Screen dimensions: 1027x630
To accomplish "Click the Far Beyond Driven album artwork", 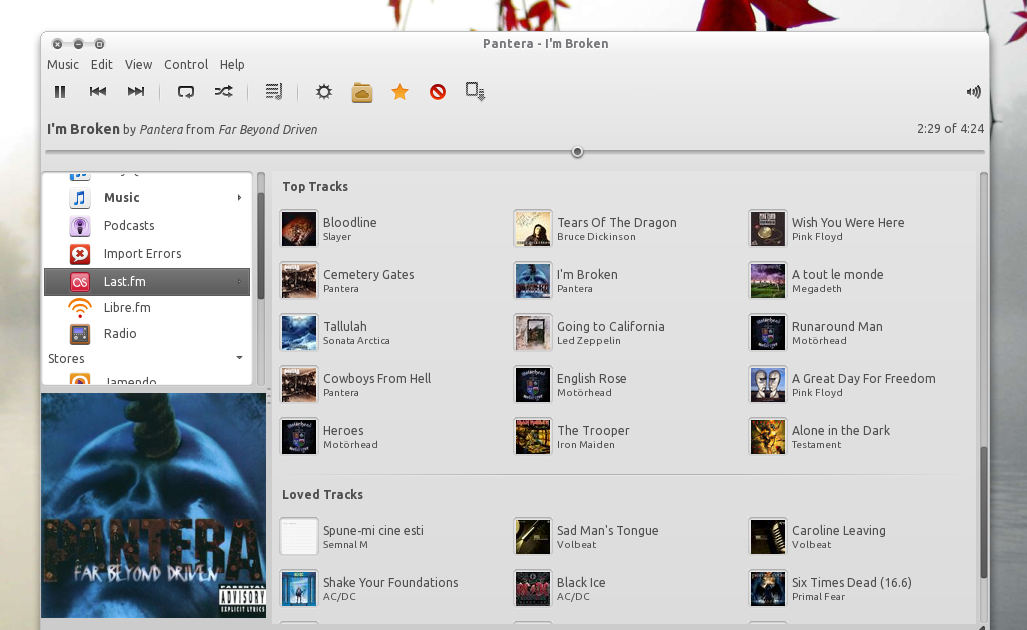I will click(x=152, y=505).
